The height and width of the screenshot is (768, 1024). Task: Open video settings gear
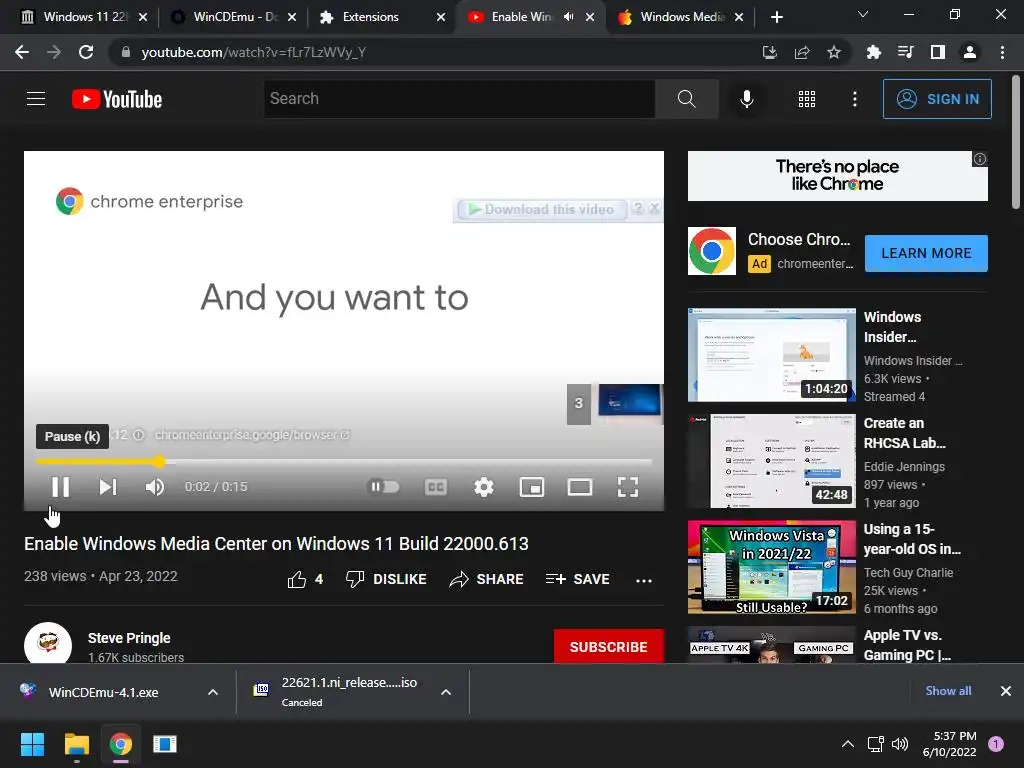(484, 487)
